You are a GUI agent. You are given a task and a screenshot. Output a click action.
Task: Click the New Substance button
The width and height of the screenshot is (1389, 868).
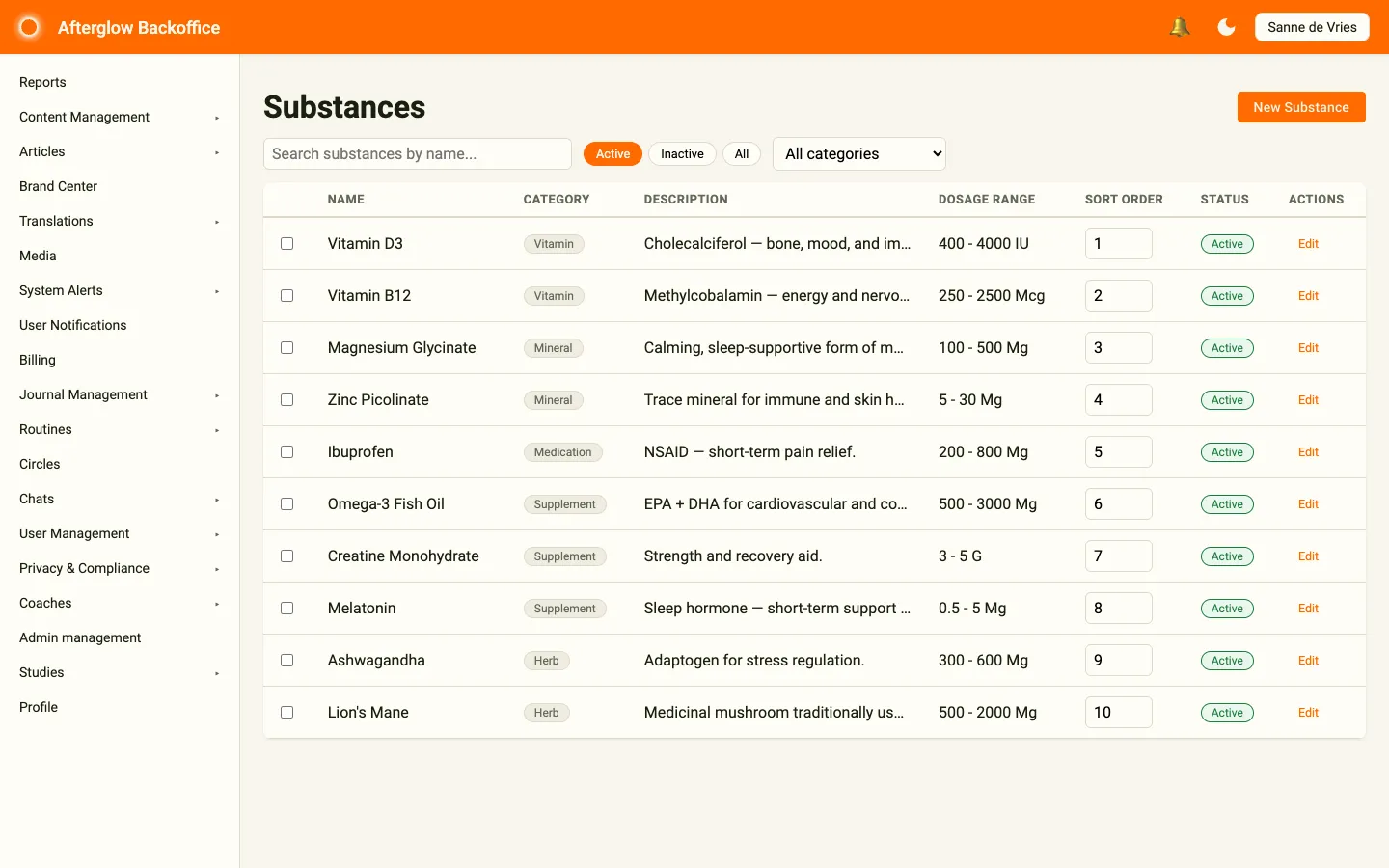[x=1301, y=107]
